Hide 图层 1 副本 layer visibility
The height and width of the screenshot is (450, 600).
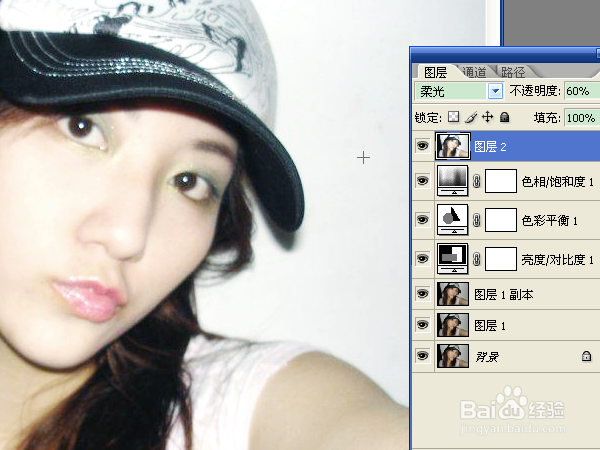point(422,294)
